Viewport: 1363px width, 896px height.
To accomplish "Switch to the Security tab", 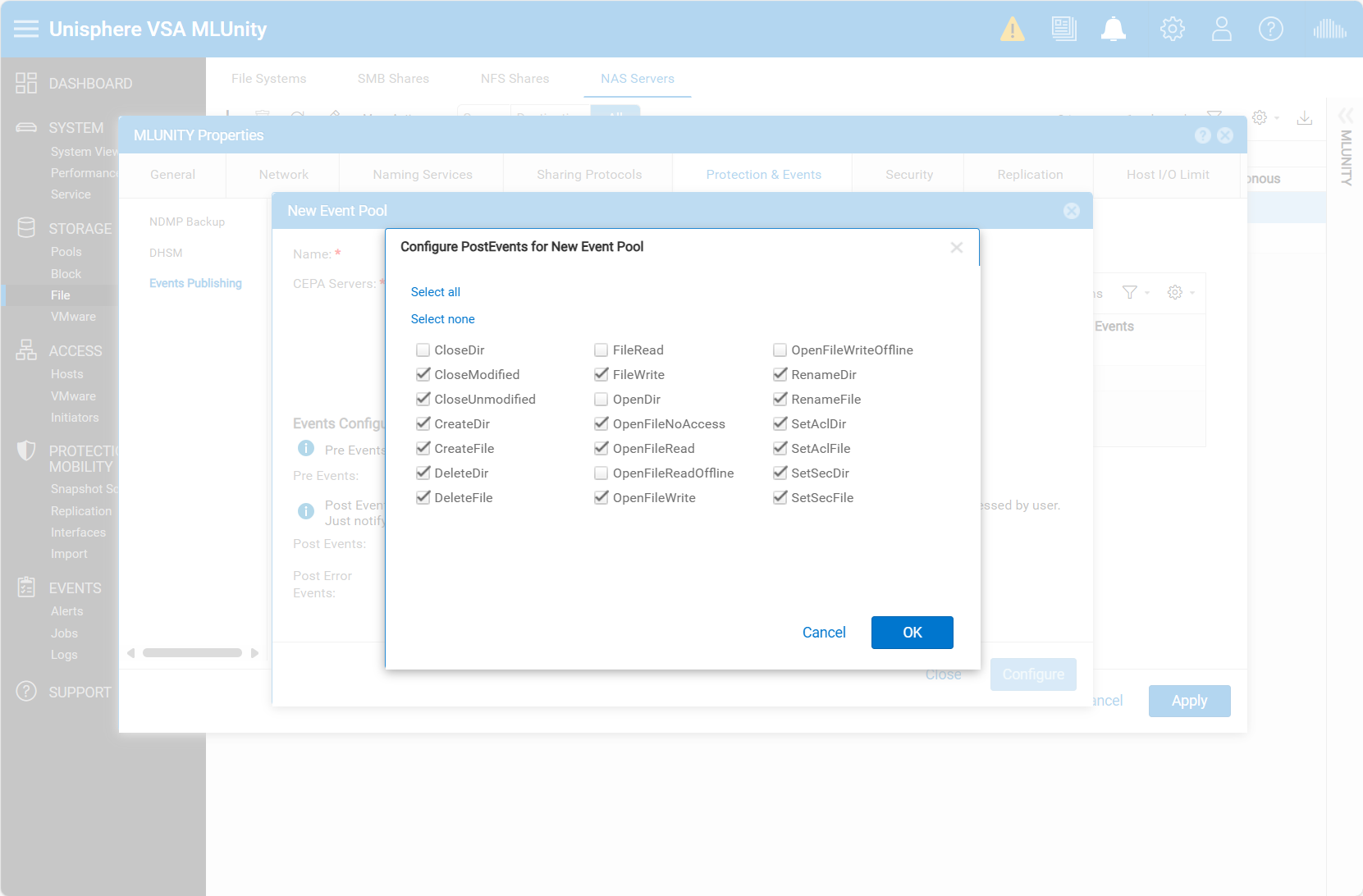I will [x=908, y=175].
